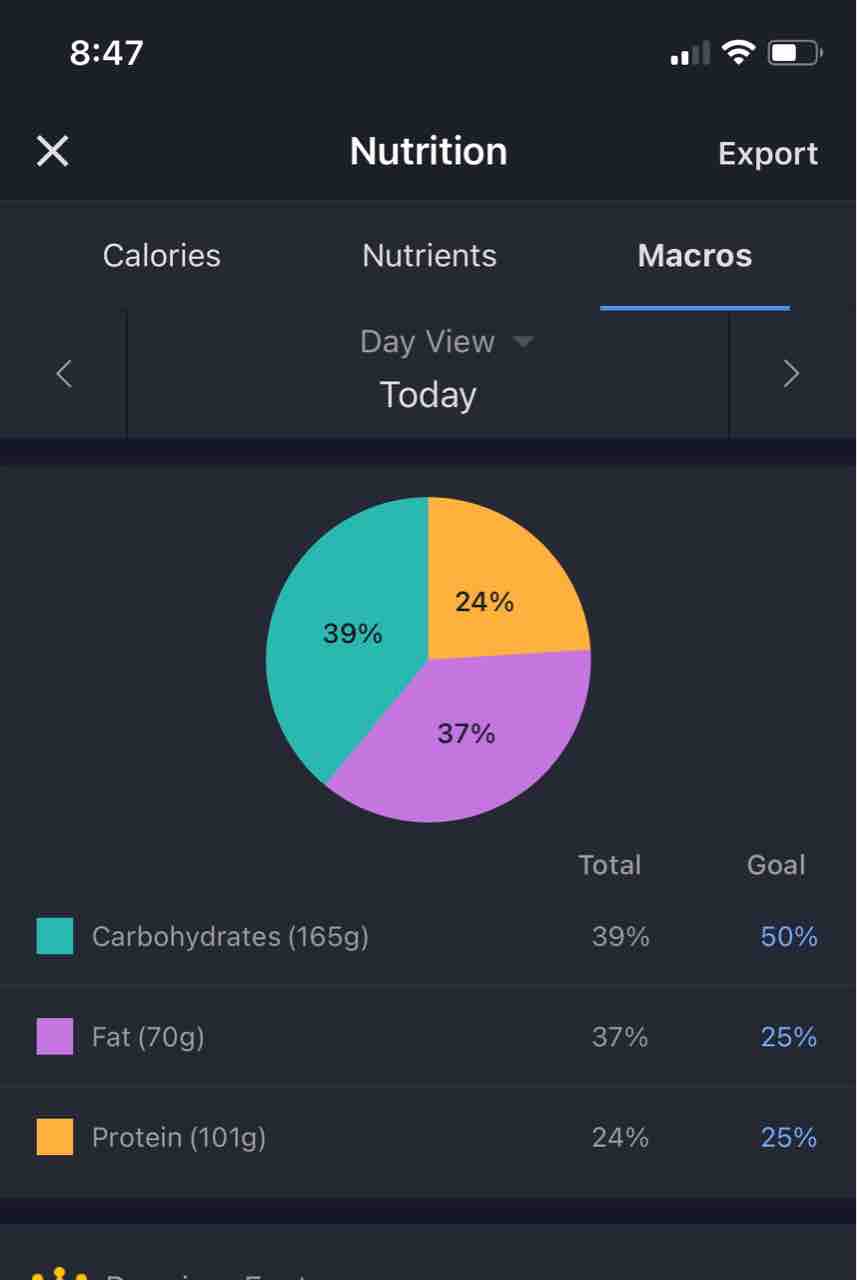
Task: Edit the 50% Carbohydrates goal
Action: [x=788, y=937]
